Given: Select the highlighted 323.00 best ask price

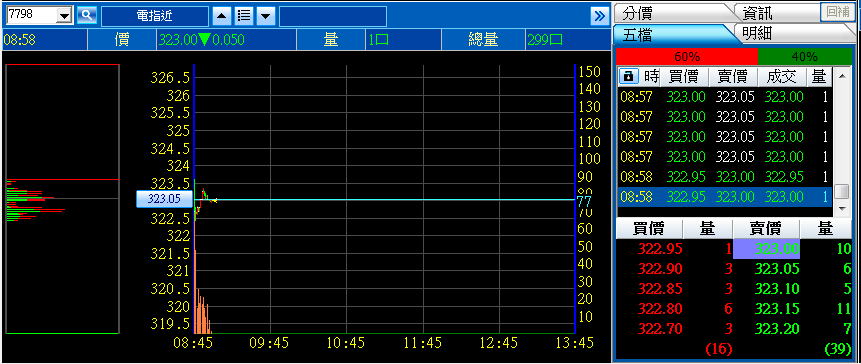Looking at the screenshot, I should (767, 249).
